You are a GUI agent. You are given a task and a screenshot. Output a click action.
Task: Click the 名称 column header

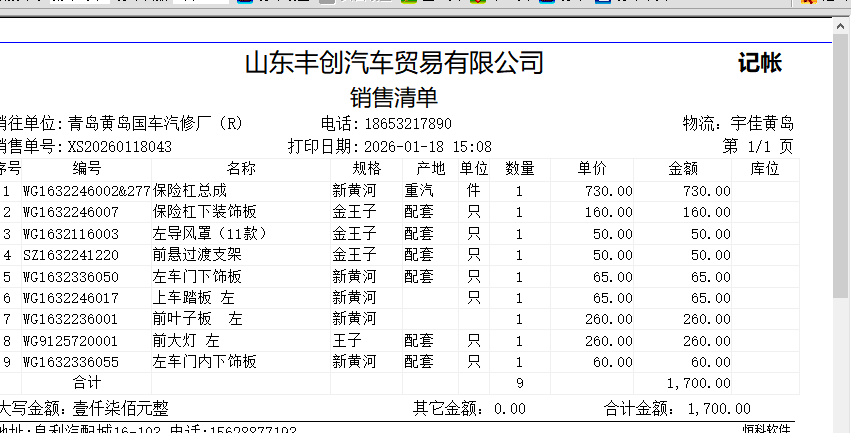[x=241, y=168]
